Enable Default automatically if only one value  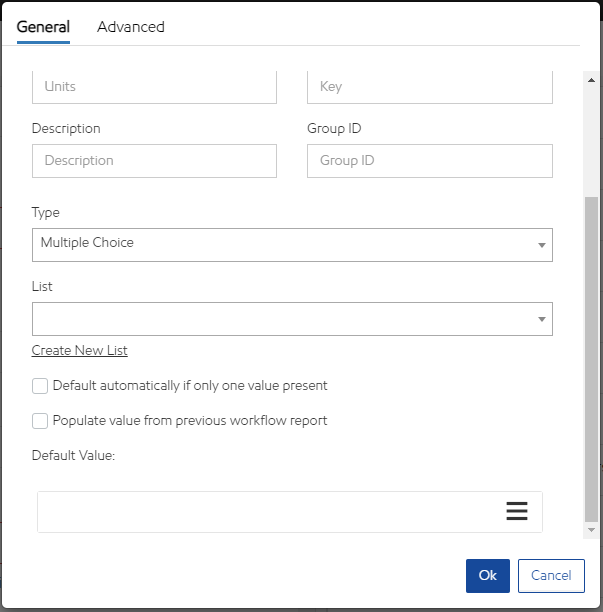(x=40, y=386)
